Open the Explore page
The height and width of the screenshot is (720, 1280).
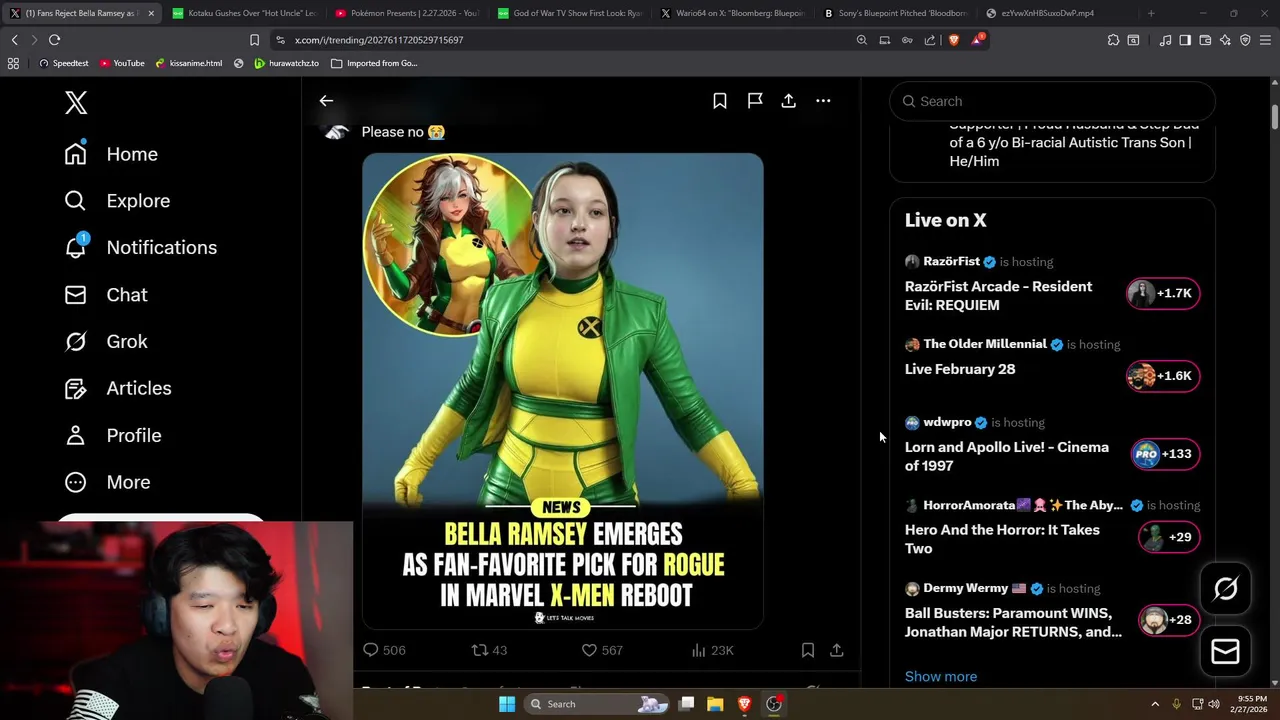[117, 201]
